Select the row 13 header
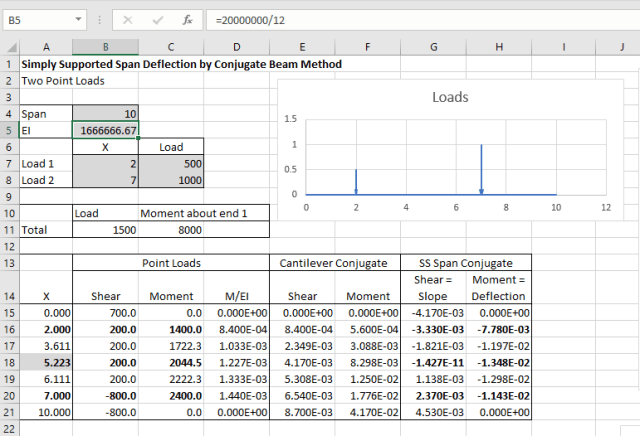 tap(9, 262)
